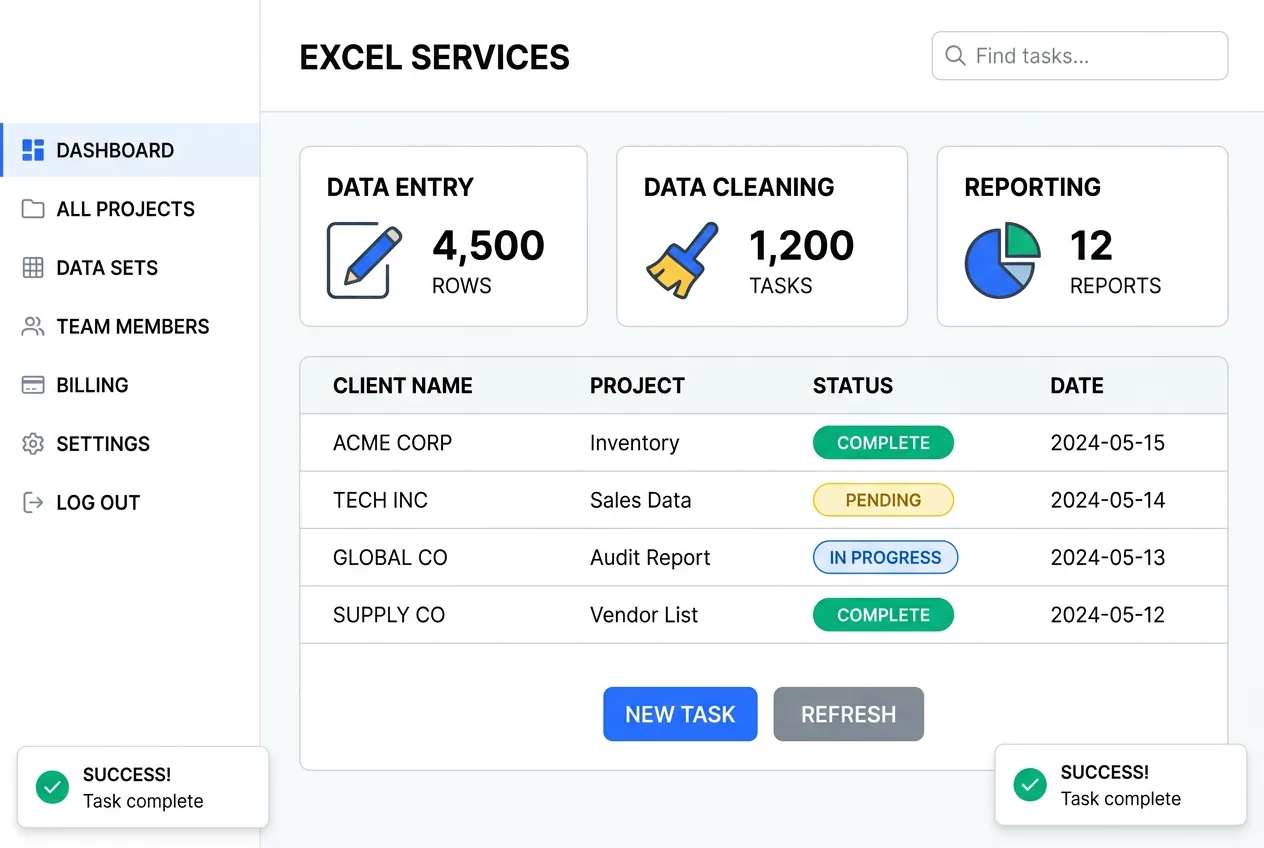
Task: Click the NEW TASK button
Action: coord(680,714)
